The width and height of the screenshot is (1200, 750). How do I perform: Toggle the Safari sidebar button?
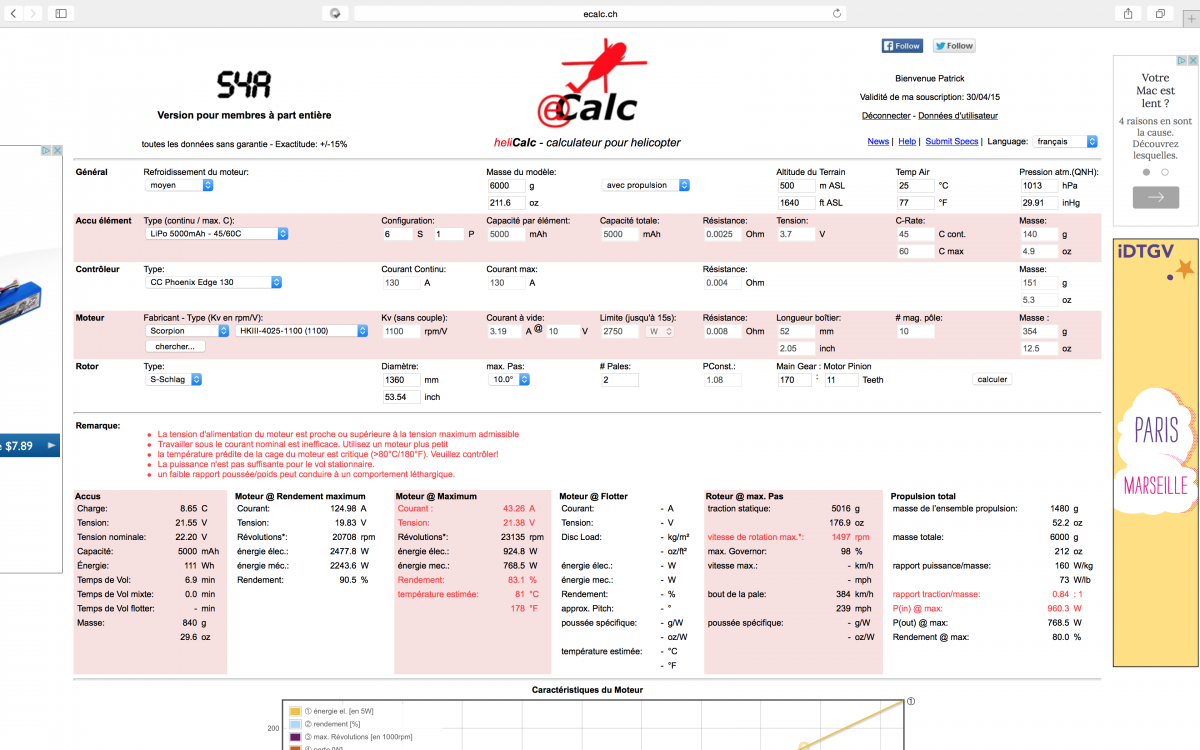[61, 13]
